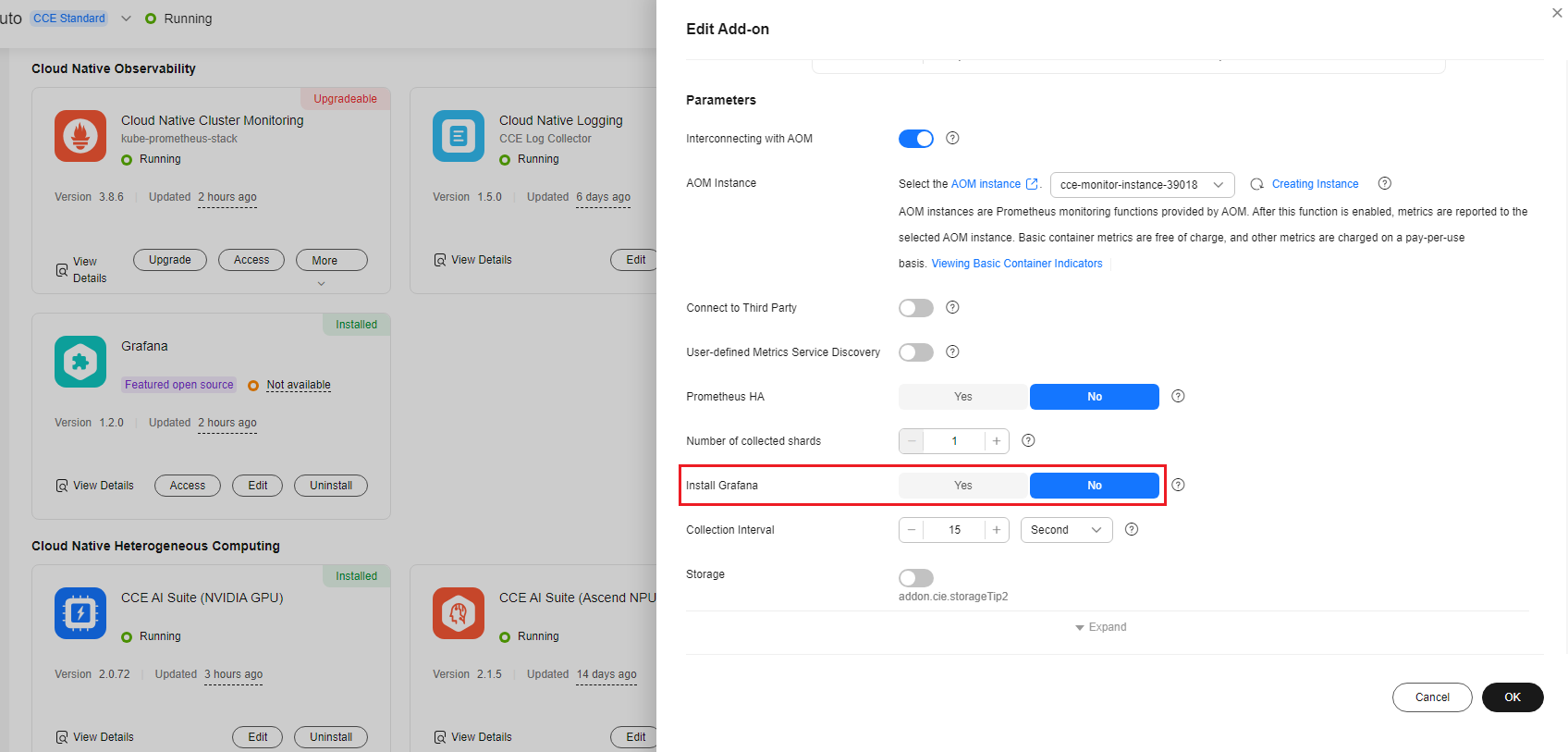
Task: Click the Upgradeable badge on Cluster Monitoring card
Action: (346, 99)
